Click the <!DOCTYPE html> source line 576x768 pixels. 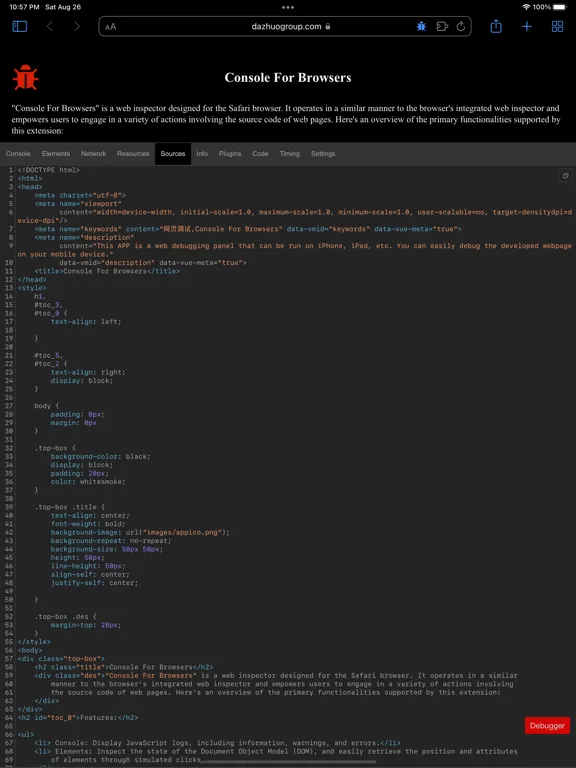(x=48, y=170)
